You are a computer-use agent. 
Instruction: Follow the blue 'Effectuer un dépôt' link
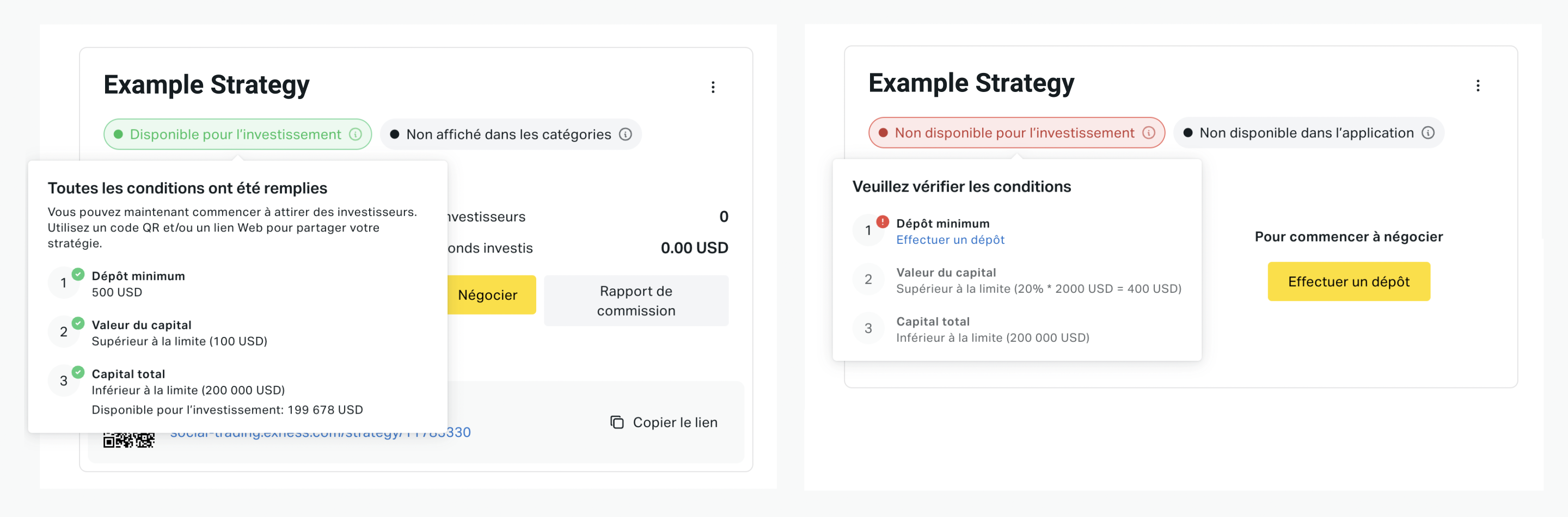pyautogui.click(x=950, y=239)
